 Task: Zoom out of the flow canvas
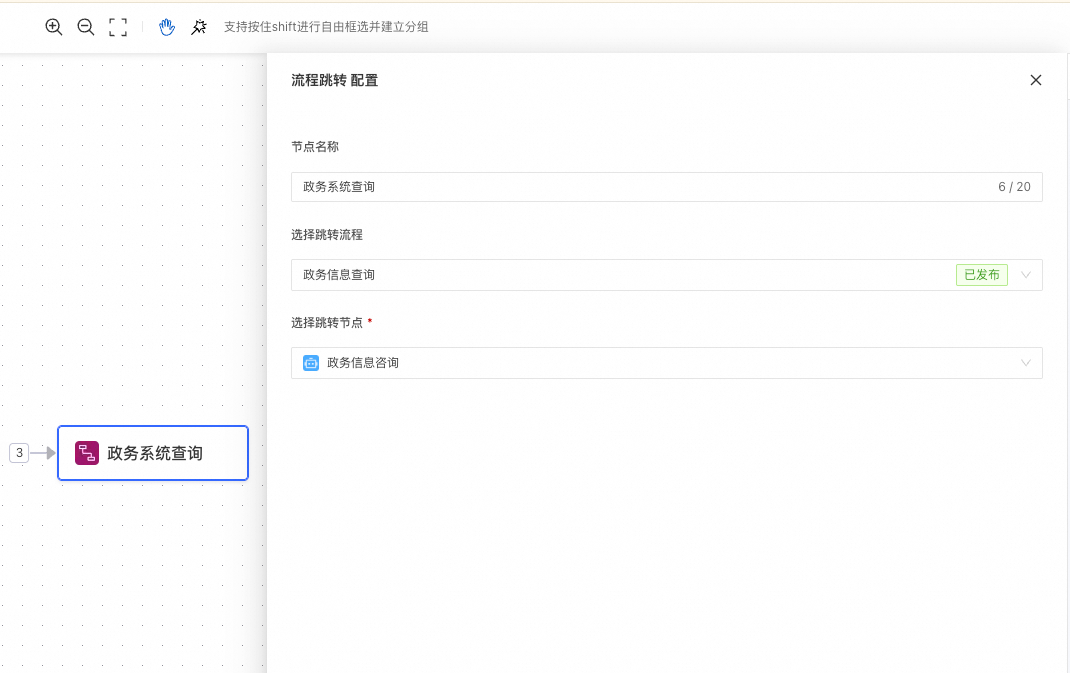(86, 27)
